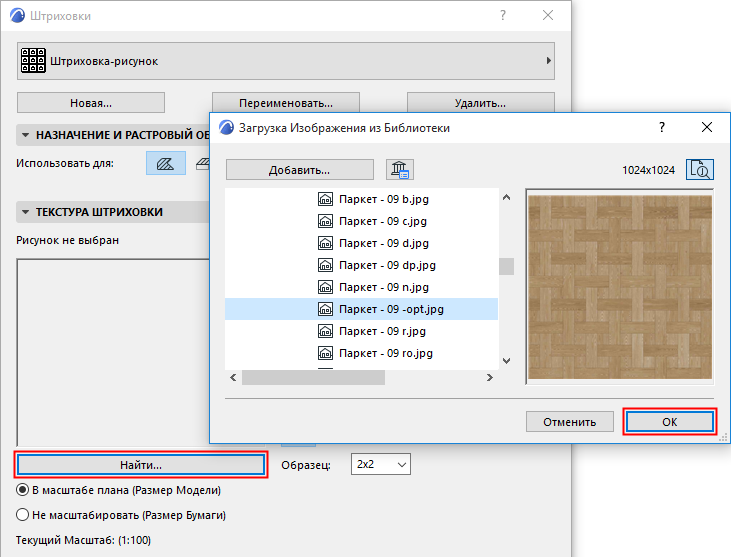Screen dimensions: 731x557
Task: Click the horizontal scrollbar thumb in file list
Action: click(x=313, y=378)
